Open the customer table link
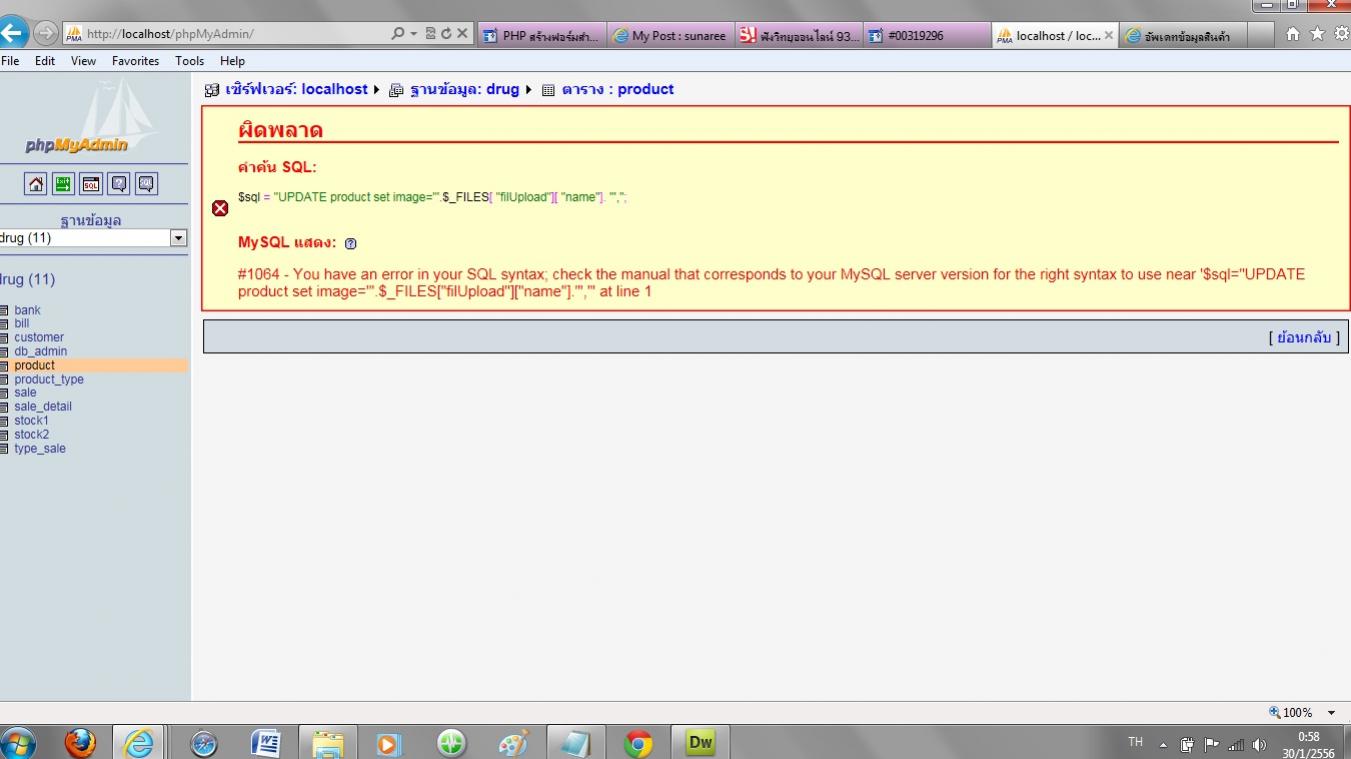The image size is (1351, 759). click(39, 338)
